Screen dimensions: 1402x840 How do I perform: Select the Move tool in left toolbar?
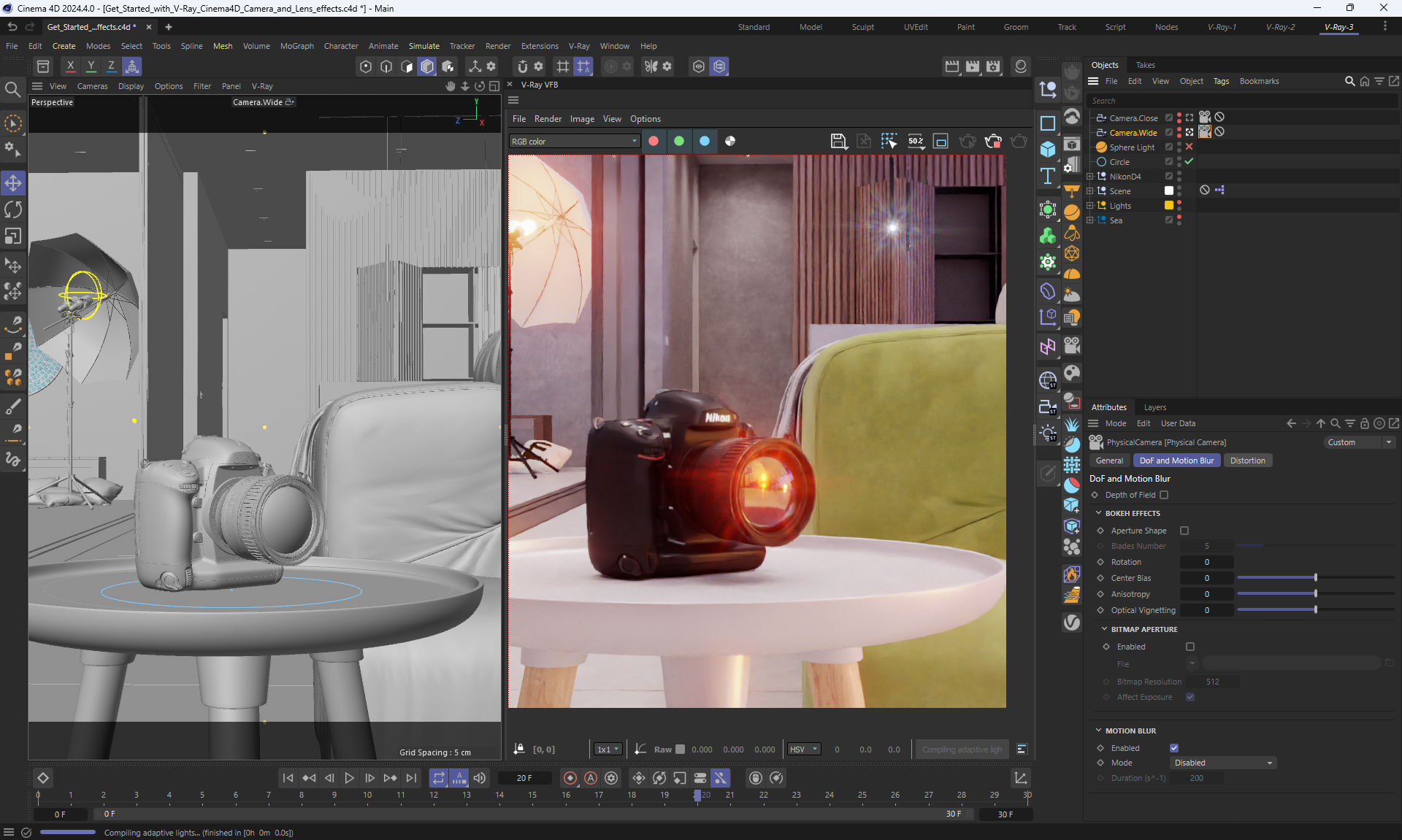[13, 183]
